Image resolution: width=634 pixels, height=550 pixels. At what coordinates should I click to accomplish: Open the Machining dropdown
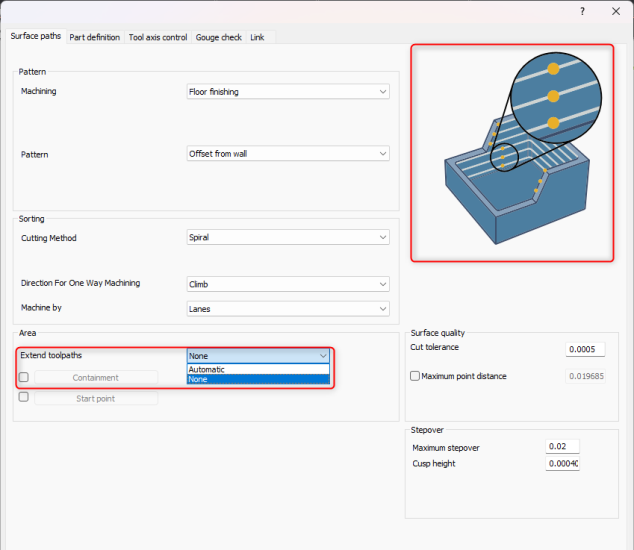(288, 92)
